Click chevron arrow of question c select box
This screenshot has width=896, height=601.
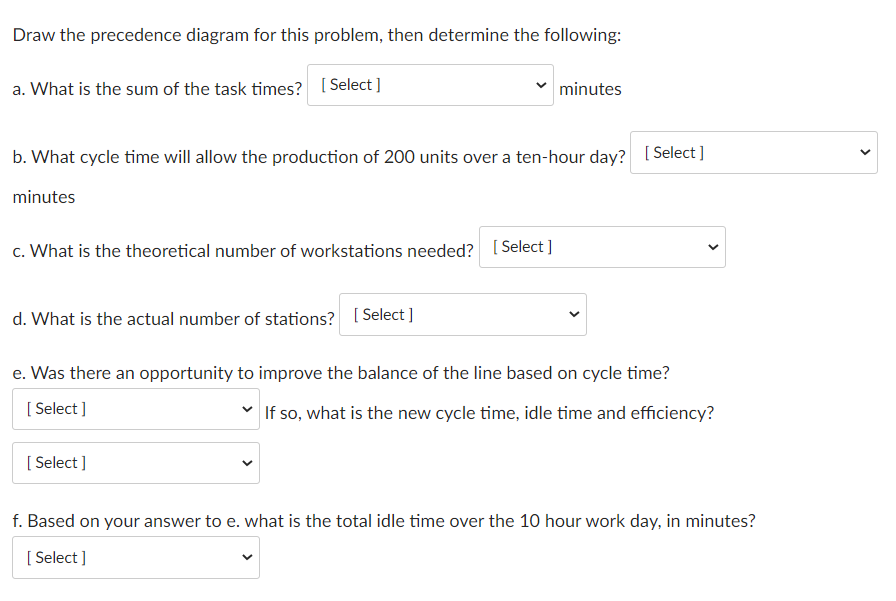713,247
